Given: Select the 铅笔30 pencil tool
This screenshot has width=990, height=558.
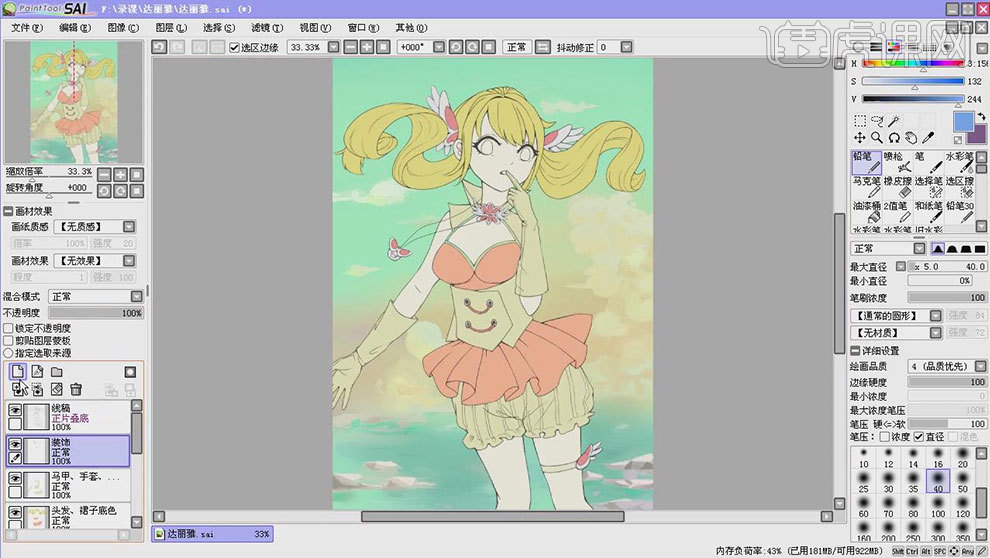Looking at the screenshot, I should tap(959, 212).
